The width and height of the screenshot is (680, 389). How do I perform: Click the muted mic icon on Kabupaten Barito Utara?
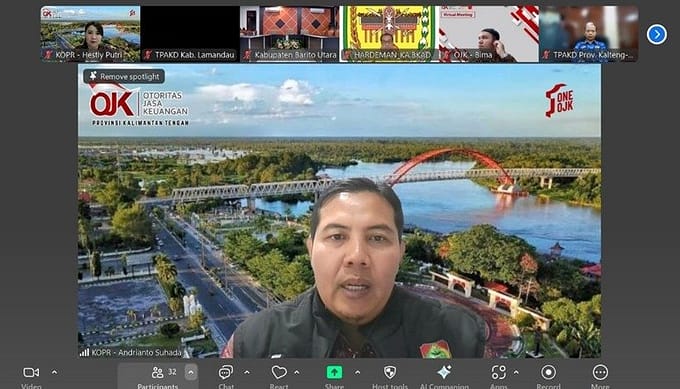pyautogui.click(x=248, y=55)
